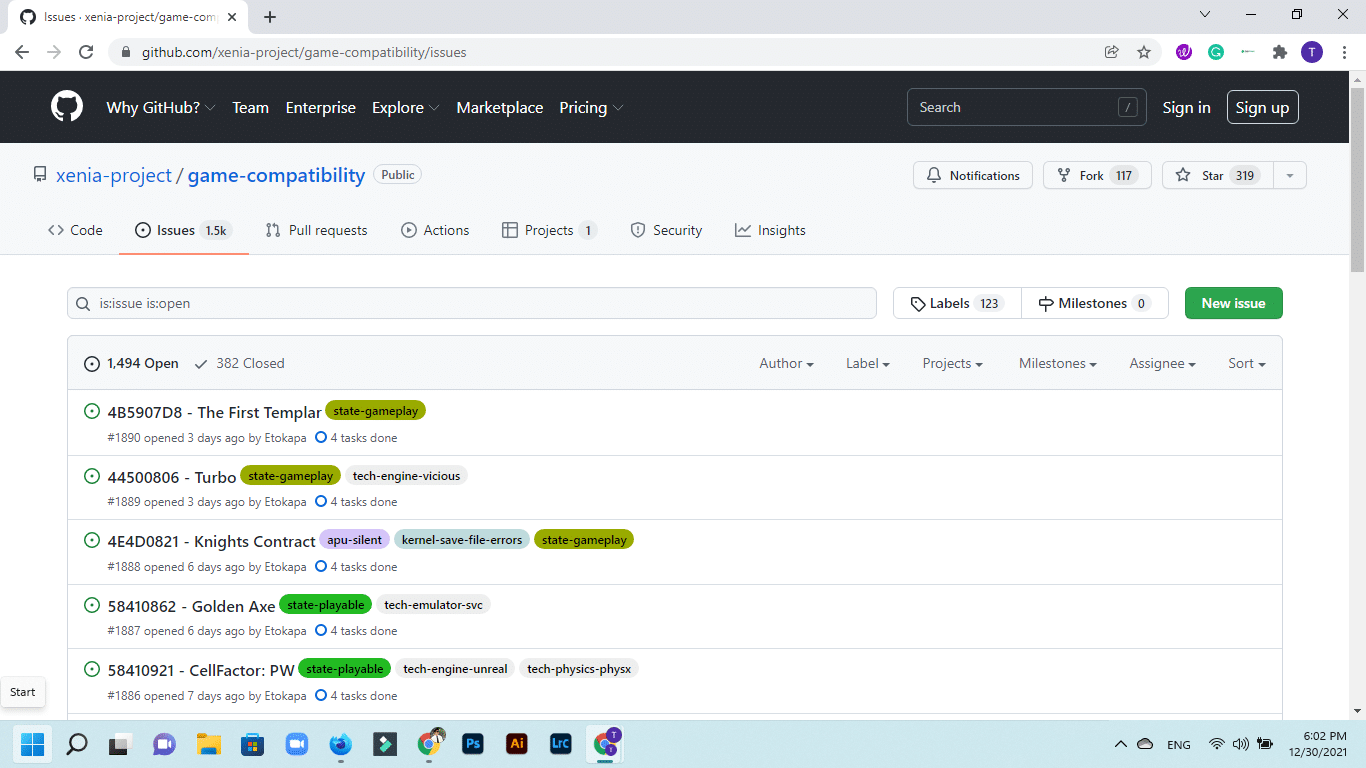Filter by Golden Axe's green state-playable label
Viewport: 1366px width, 768px height.
(325, 604)
